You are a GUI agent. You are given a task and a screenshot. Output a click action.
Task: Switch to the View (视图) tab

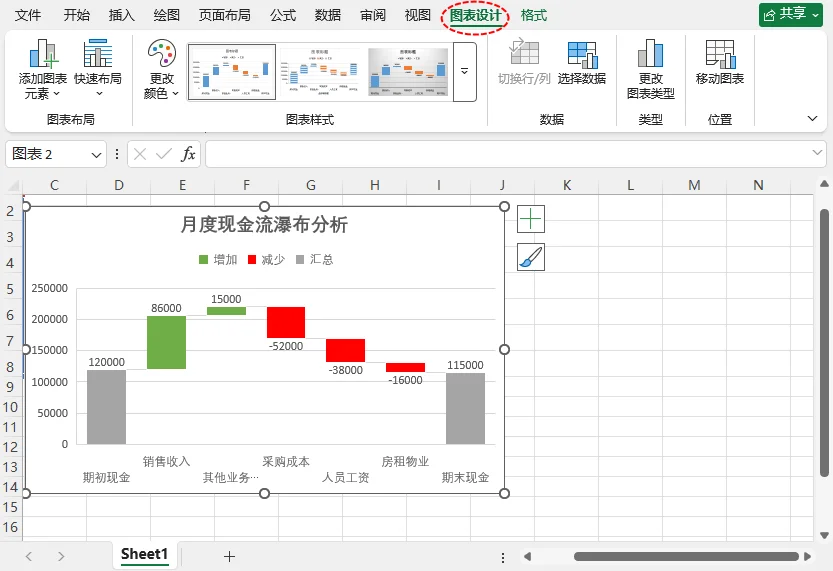coord(418,15)
